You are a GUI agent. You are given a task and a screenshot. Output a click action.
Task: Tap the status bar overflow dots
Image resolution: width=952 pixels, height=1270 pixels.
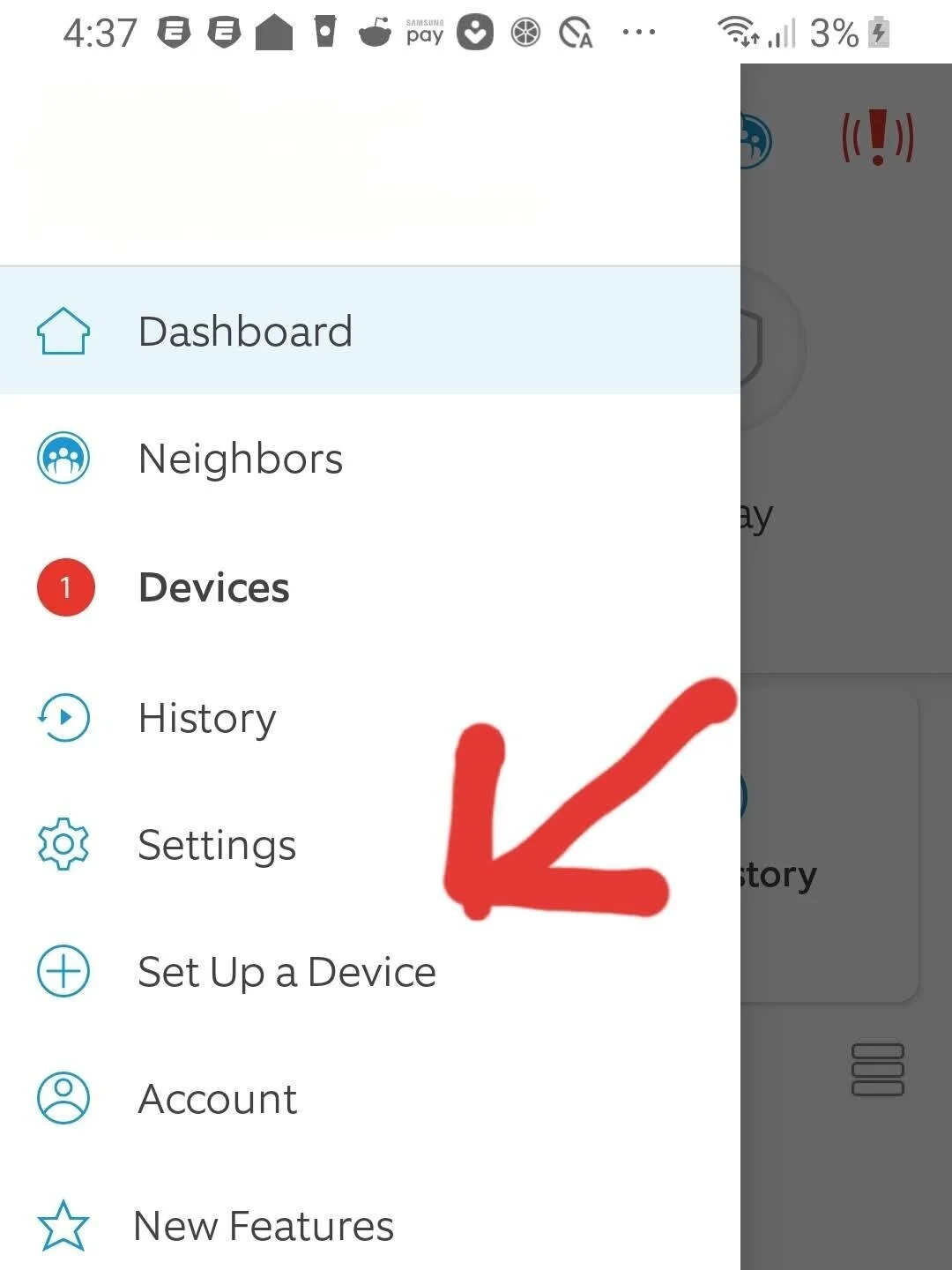(638, 33)
